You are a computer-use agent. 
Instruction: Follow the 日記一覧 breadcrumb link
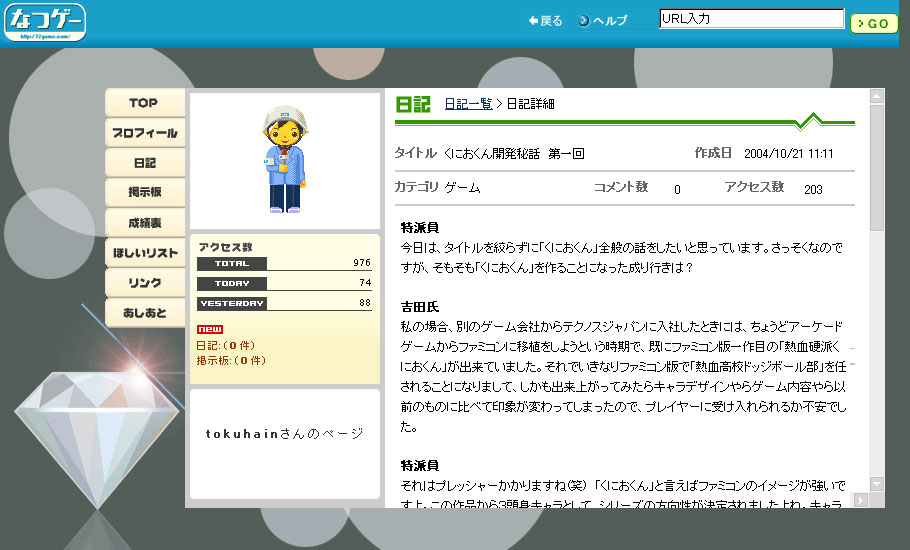(468, 104)
